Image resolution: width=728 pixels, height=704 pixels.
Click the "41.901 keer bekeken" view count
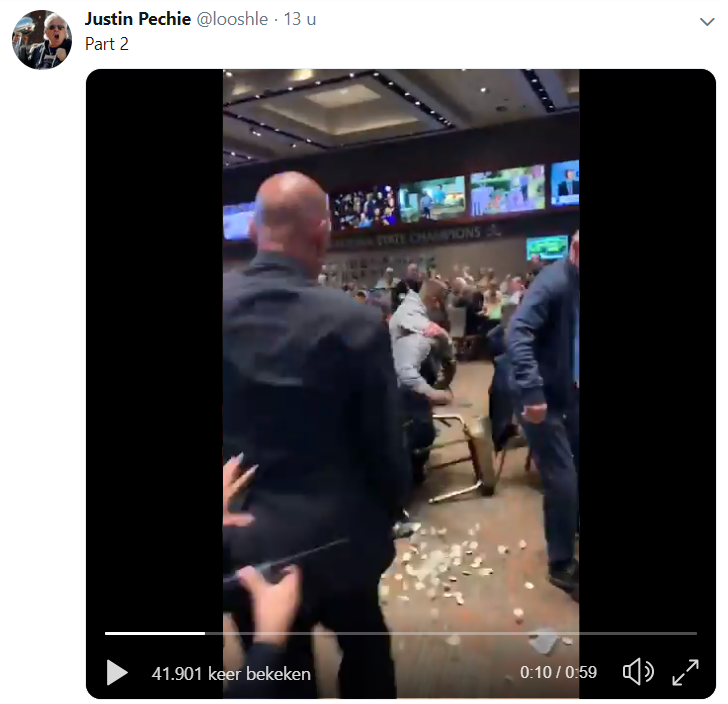click(231, 673)
